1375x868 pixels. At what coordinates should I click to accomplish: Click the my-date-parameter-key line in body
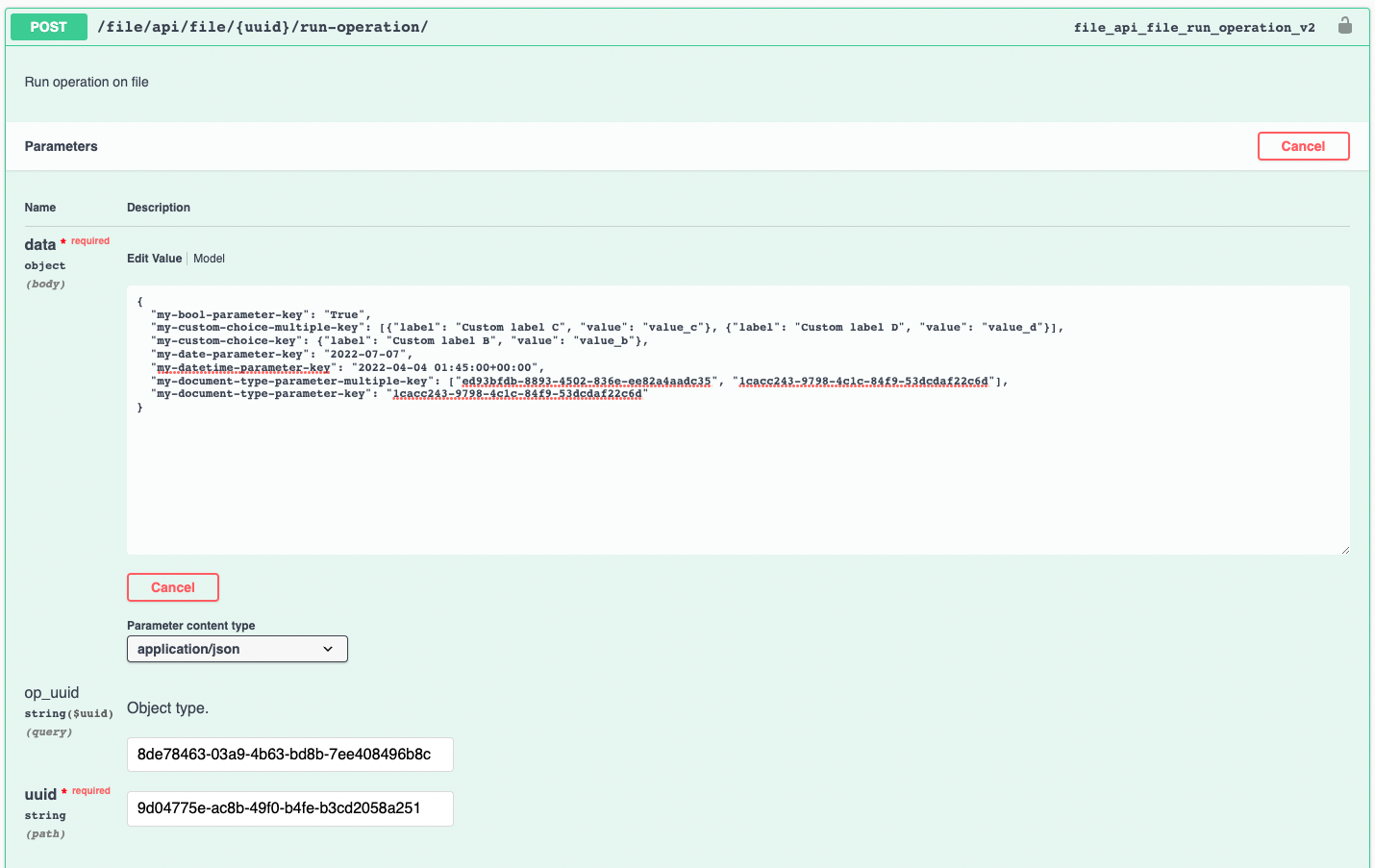[231, 354]
